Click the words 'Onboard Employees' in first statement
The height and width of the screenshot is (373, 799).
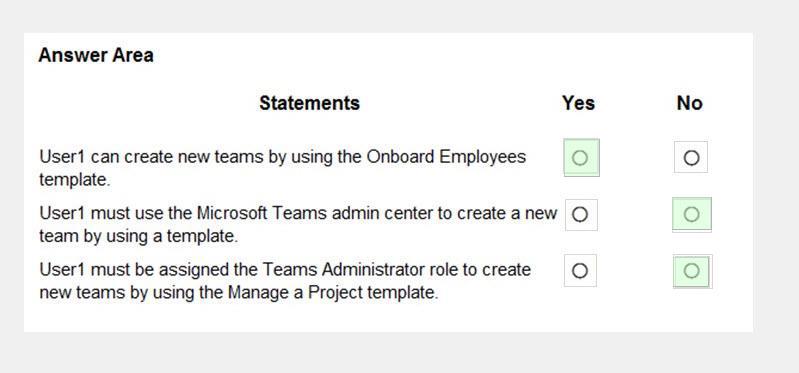pyautogui.click(x=446, y=156)
